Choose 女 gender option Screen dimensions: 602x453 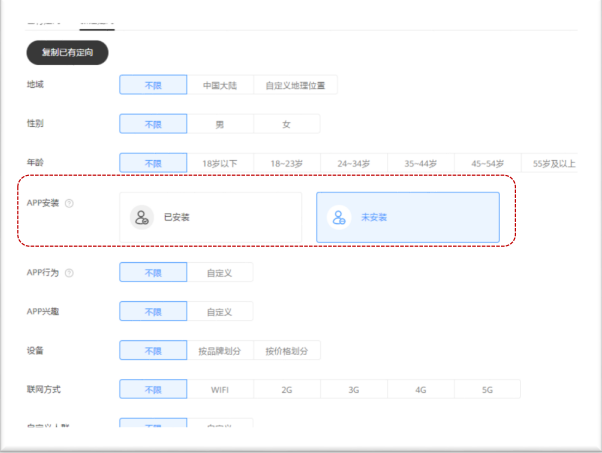coord(287,124)
